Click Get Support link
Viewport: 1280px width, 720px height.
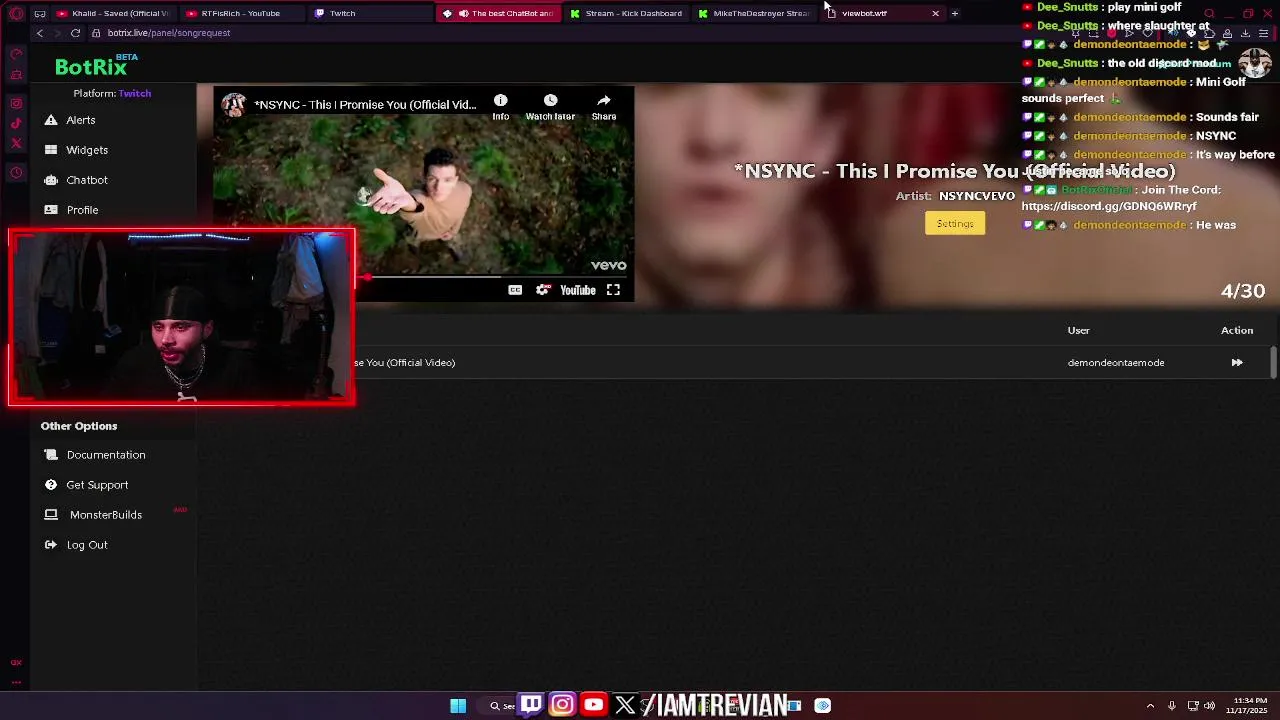(x=97, y=485)
